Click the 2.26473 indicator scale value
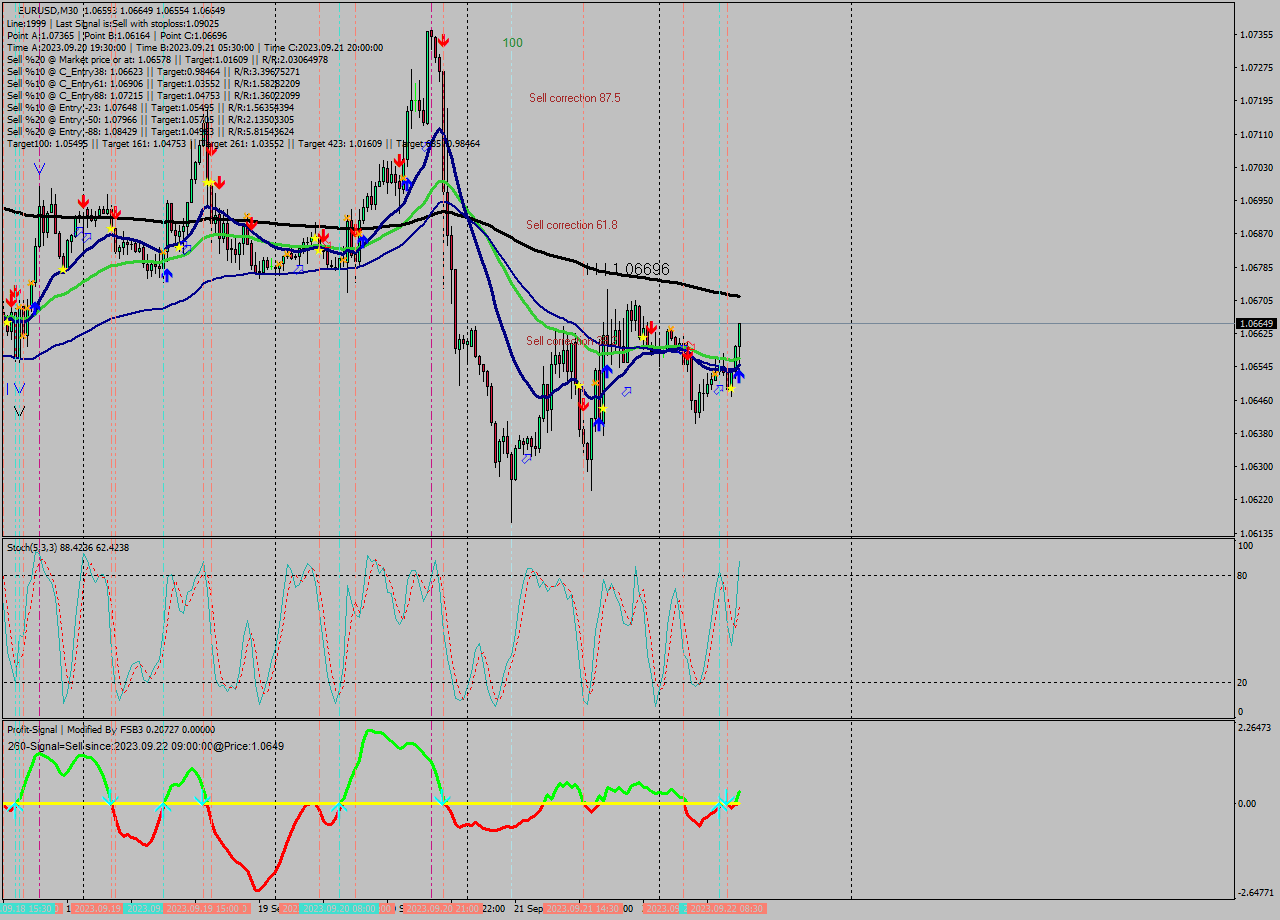Image resolution: width=1280 pixels, height=920 pixels. [x=1255, y=728]
